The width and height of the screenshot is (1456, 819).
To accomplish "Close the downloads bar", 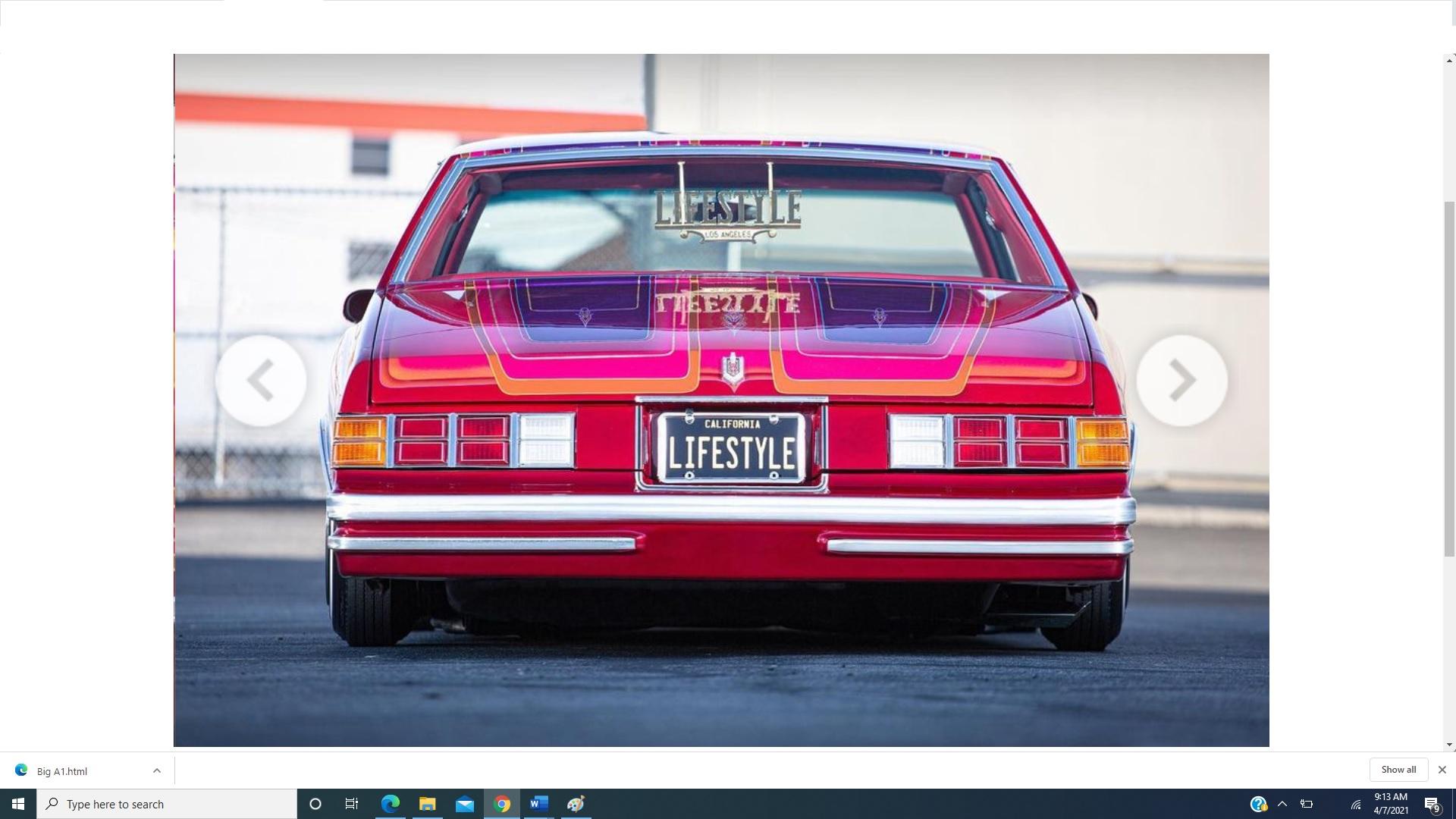I will click(1442, 770).
